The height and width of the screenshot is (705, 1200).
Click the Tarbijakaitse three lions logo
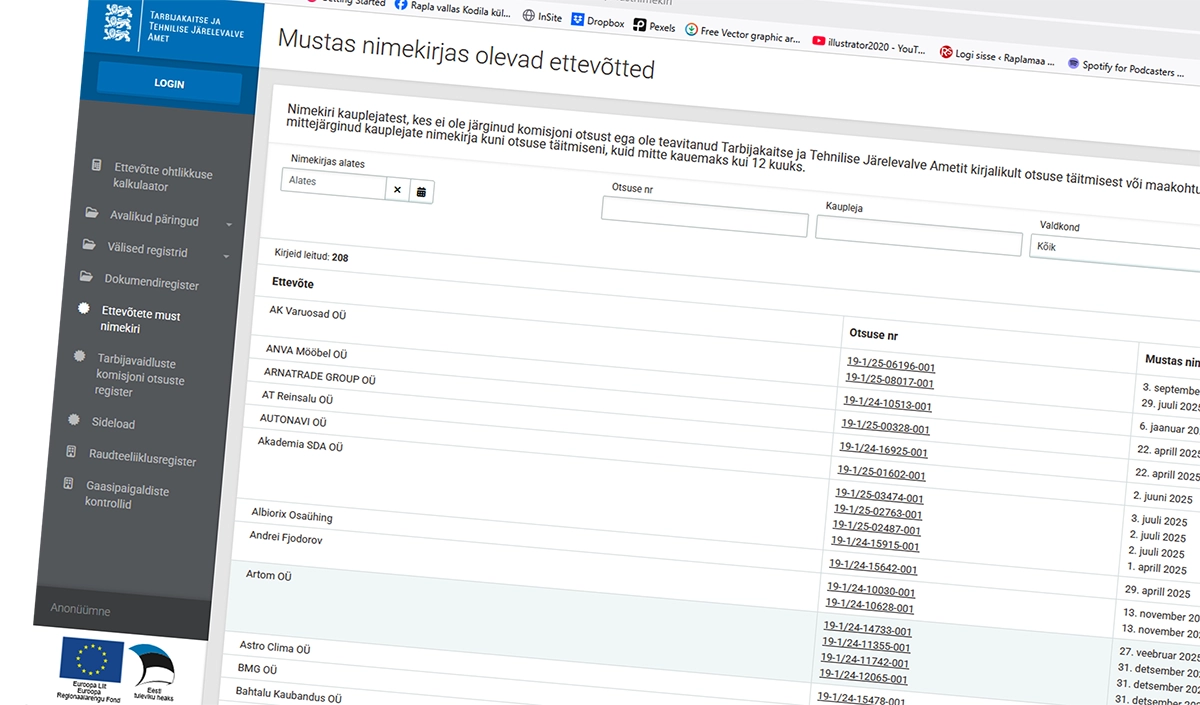(118, 23)
